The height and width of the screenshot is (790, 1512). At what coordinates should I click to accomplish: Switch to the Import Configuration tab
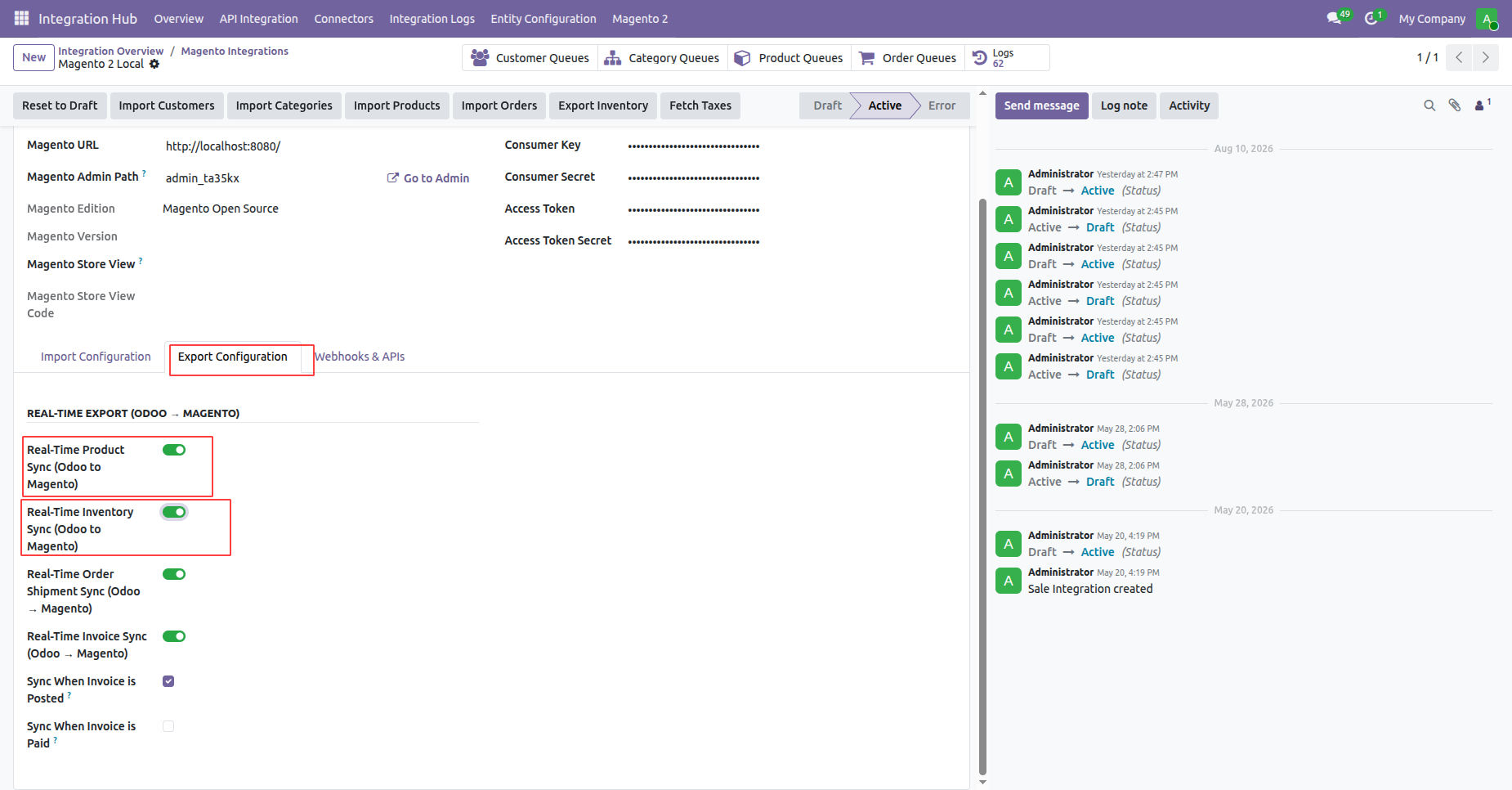[96, 357]
